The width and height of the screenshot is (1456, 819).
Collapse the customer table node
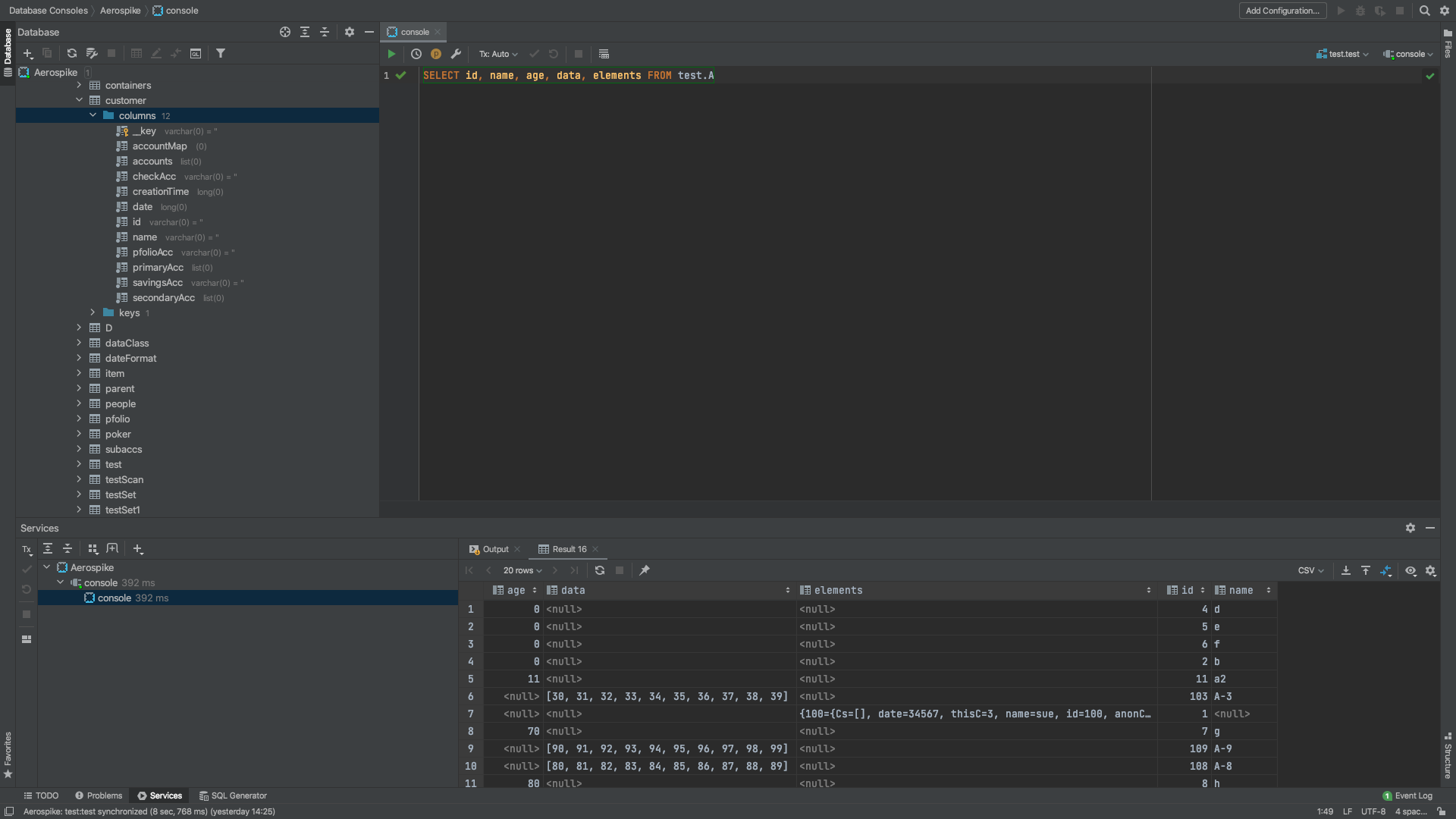79,100
